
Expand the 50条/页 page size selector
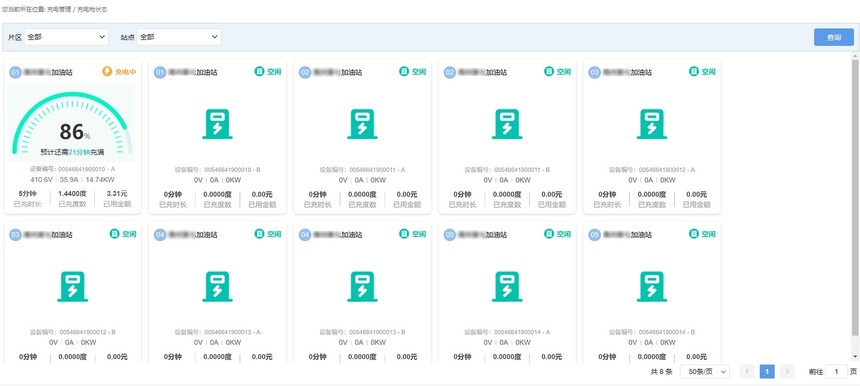(705, 372)
